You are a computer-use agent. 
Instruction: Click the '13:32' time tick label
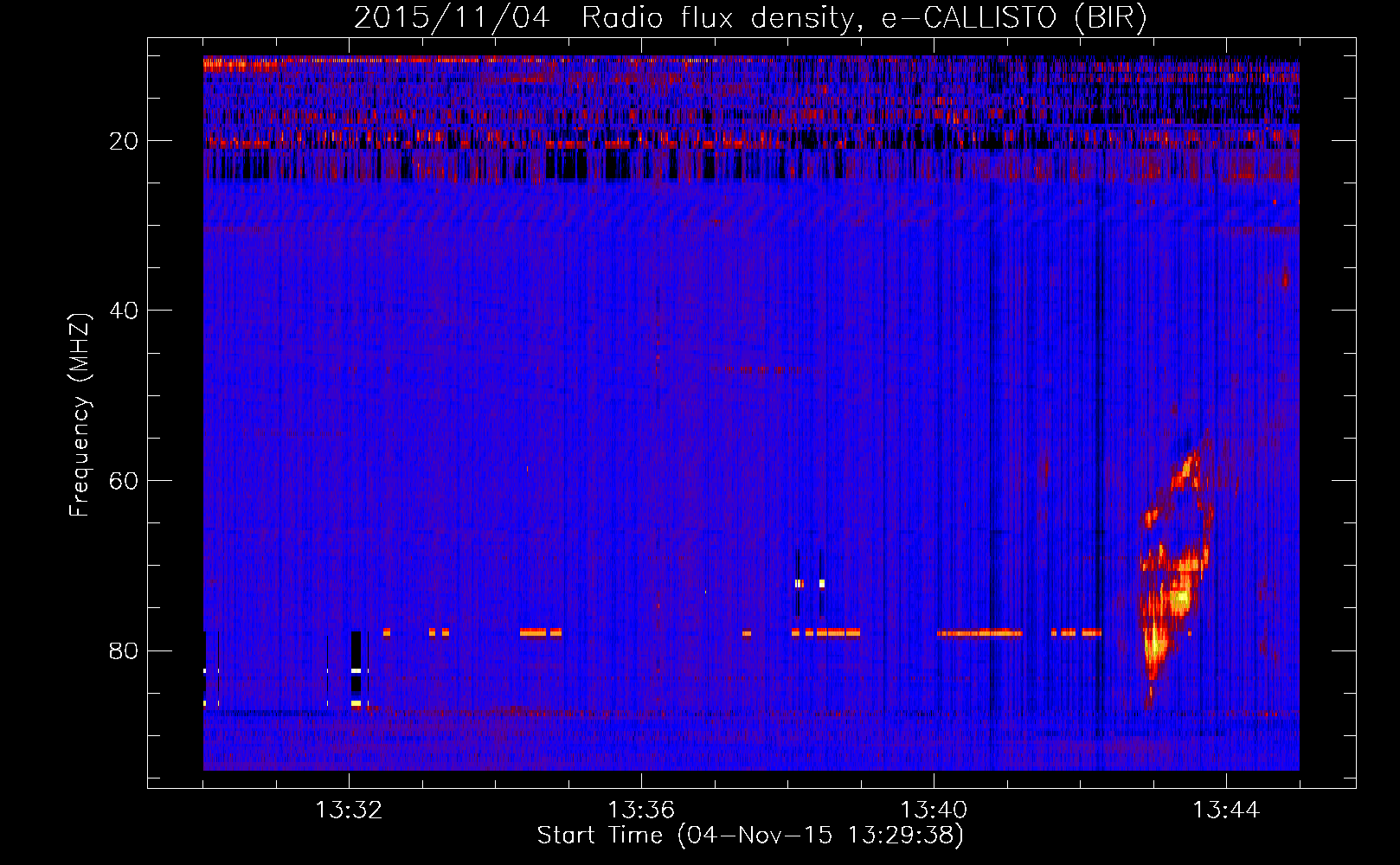(x=349, y=811)
